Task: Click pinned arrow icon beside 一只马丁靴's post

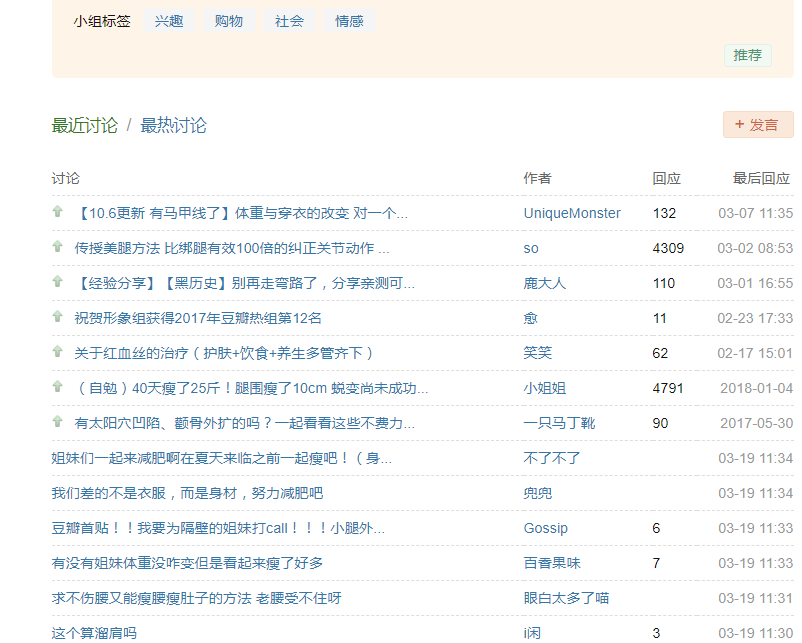Action: click(58, 422)
